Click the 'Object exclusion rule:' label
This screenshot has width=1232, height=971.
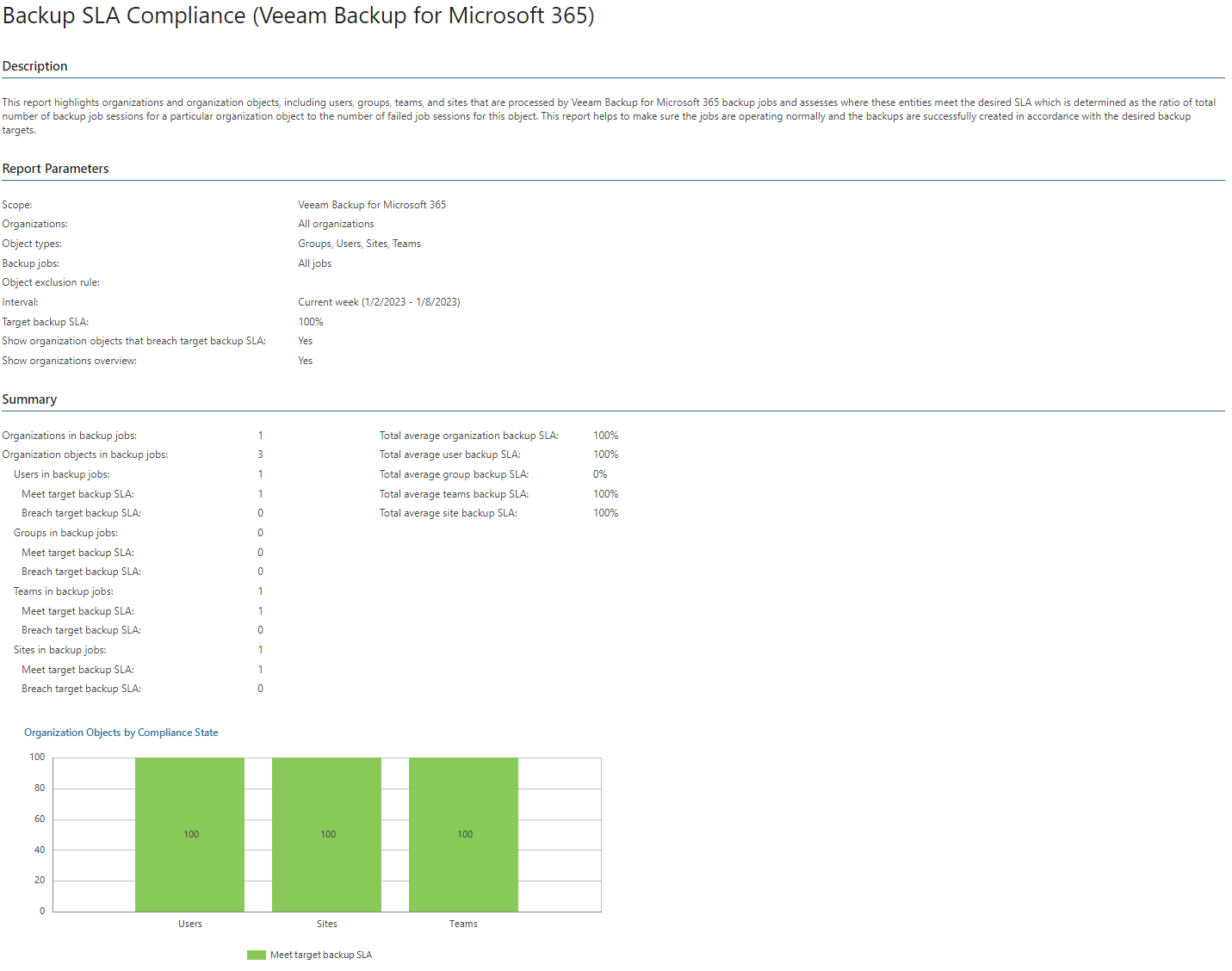pos(51,282)
